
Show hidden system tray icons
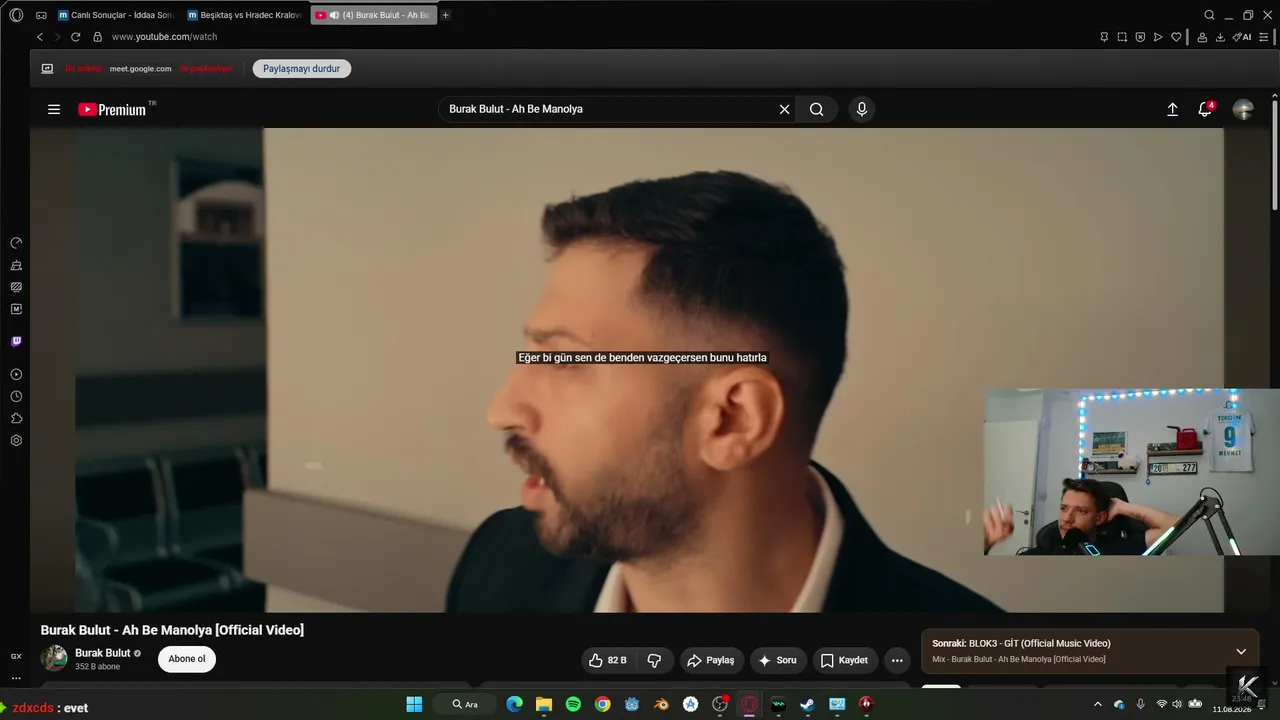tap(1098, 704)
